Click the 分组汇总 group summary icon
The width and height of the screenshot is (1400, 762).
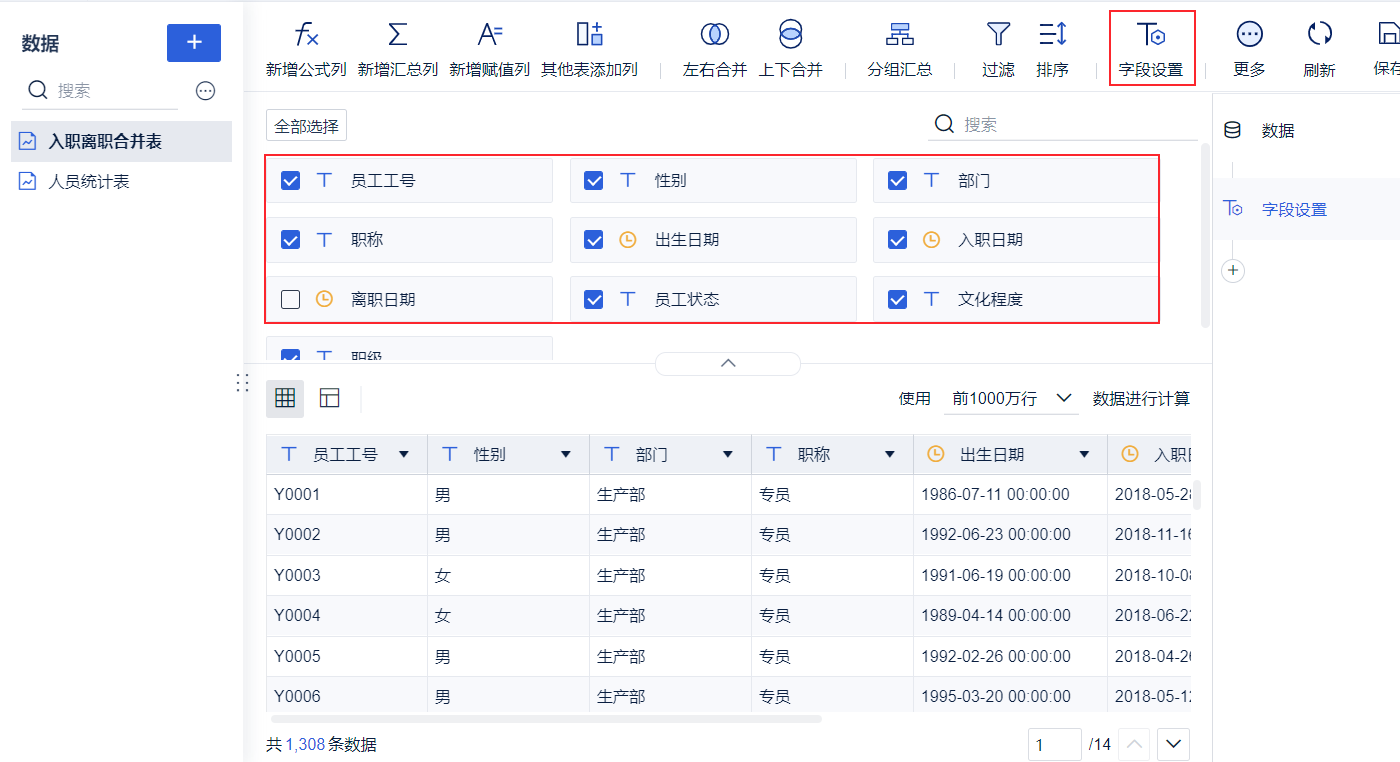[x=899, y=35]
